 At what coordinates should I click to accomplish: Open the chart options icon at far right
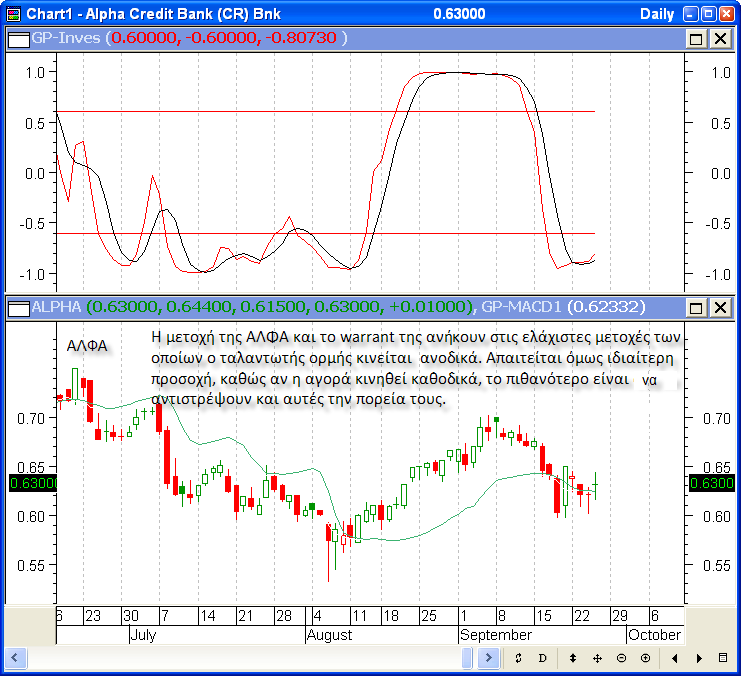click(724, 658)
